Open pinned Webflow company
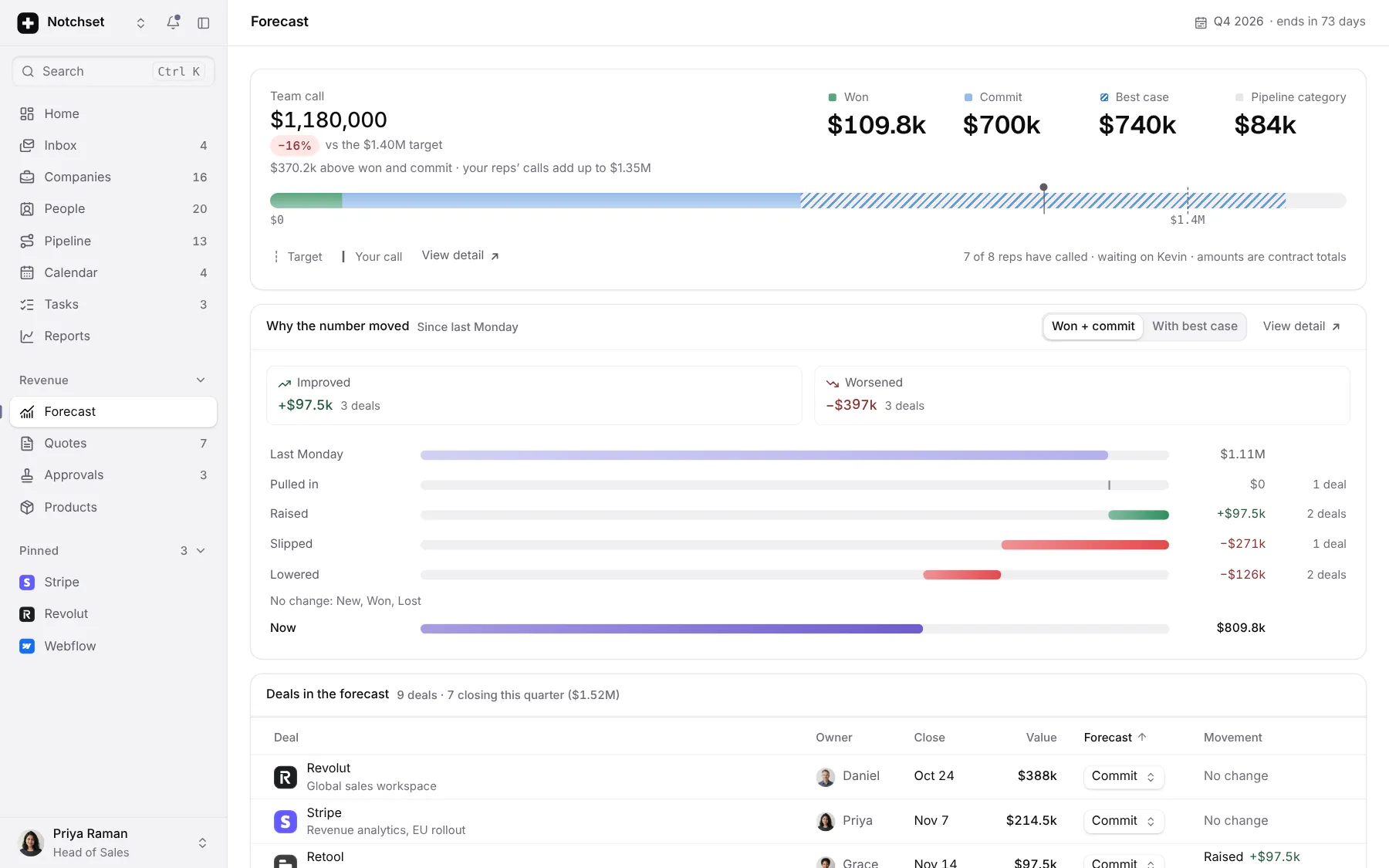1389x868 pixels. (113, 646)
